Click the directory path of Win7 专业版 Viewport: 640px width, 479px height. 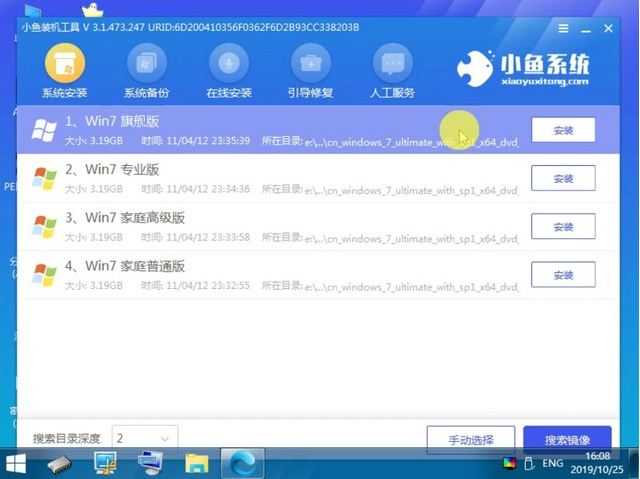click(x=411, y=191)
